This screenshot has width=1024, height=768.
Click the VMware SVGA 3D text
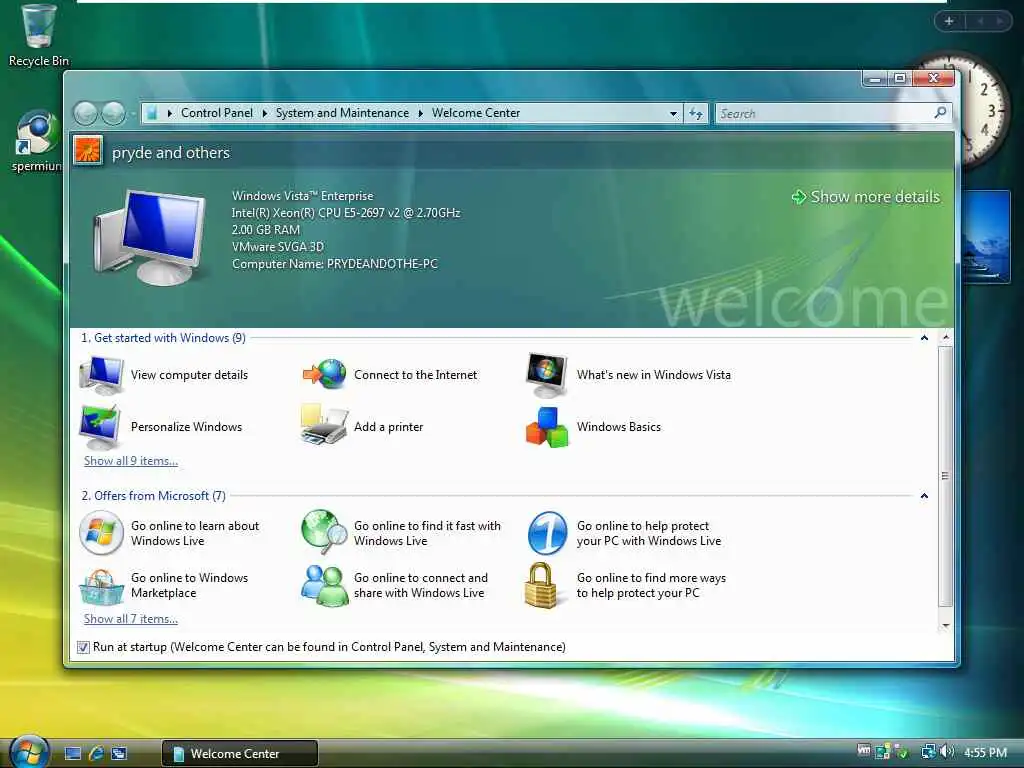tap(278, 247)
